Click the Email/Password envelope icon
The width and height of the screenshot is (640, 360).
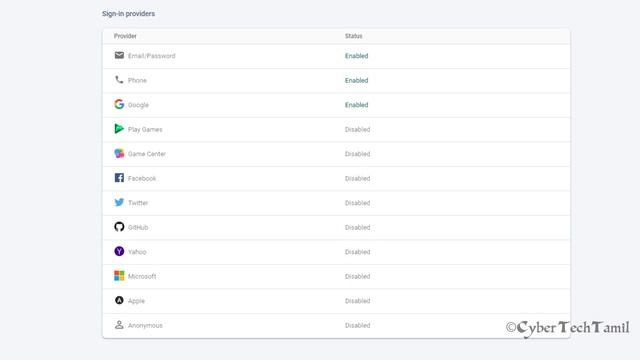pyautogui.click(x=119, y=55)
